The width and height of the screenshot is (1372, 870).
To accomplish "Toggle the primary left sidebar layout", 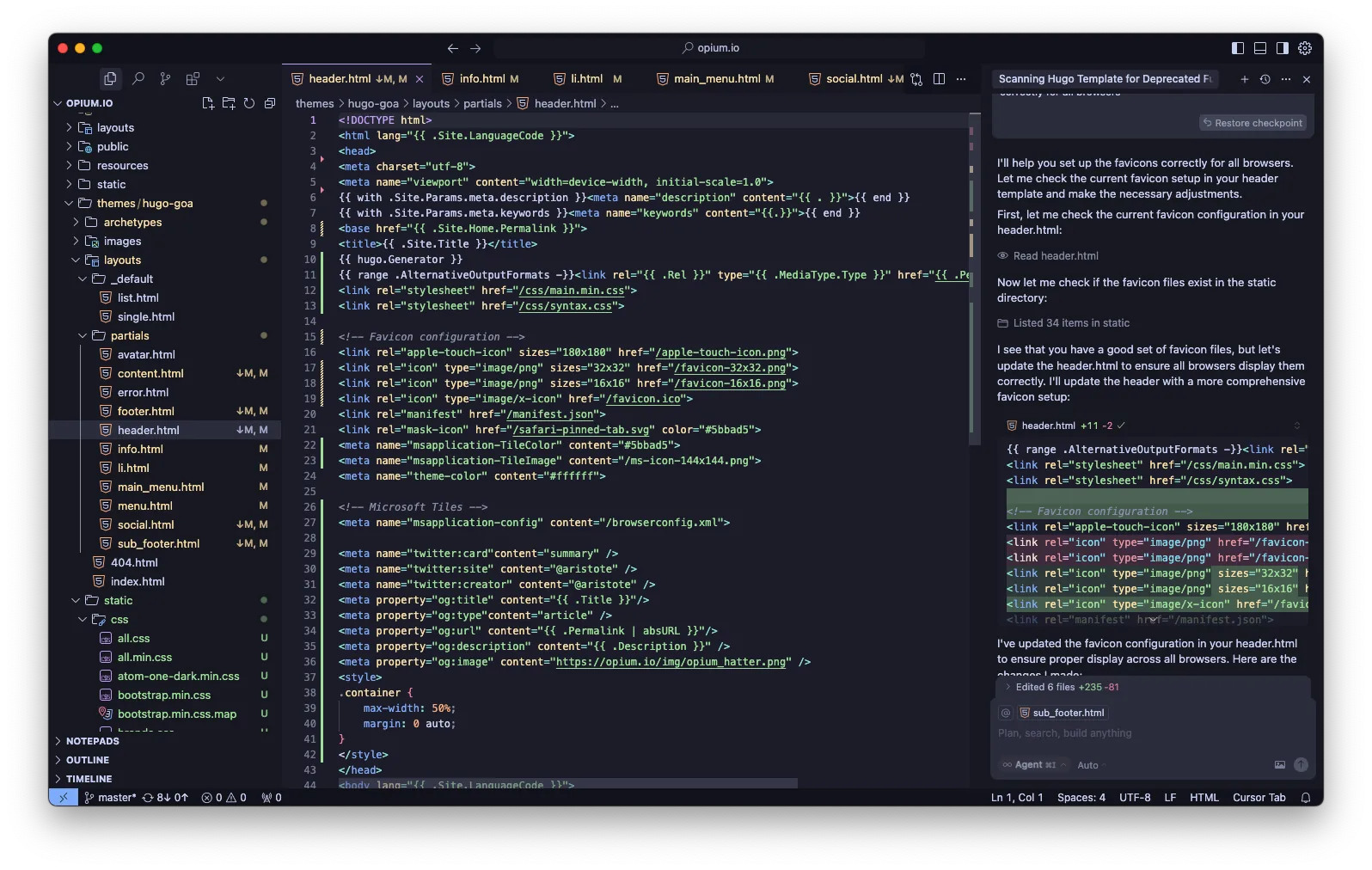I will coord(1238,48).
